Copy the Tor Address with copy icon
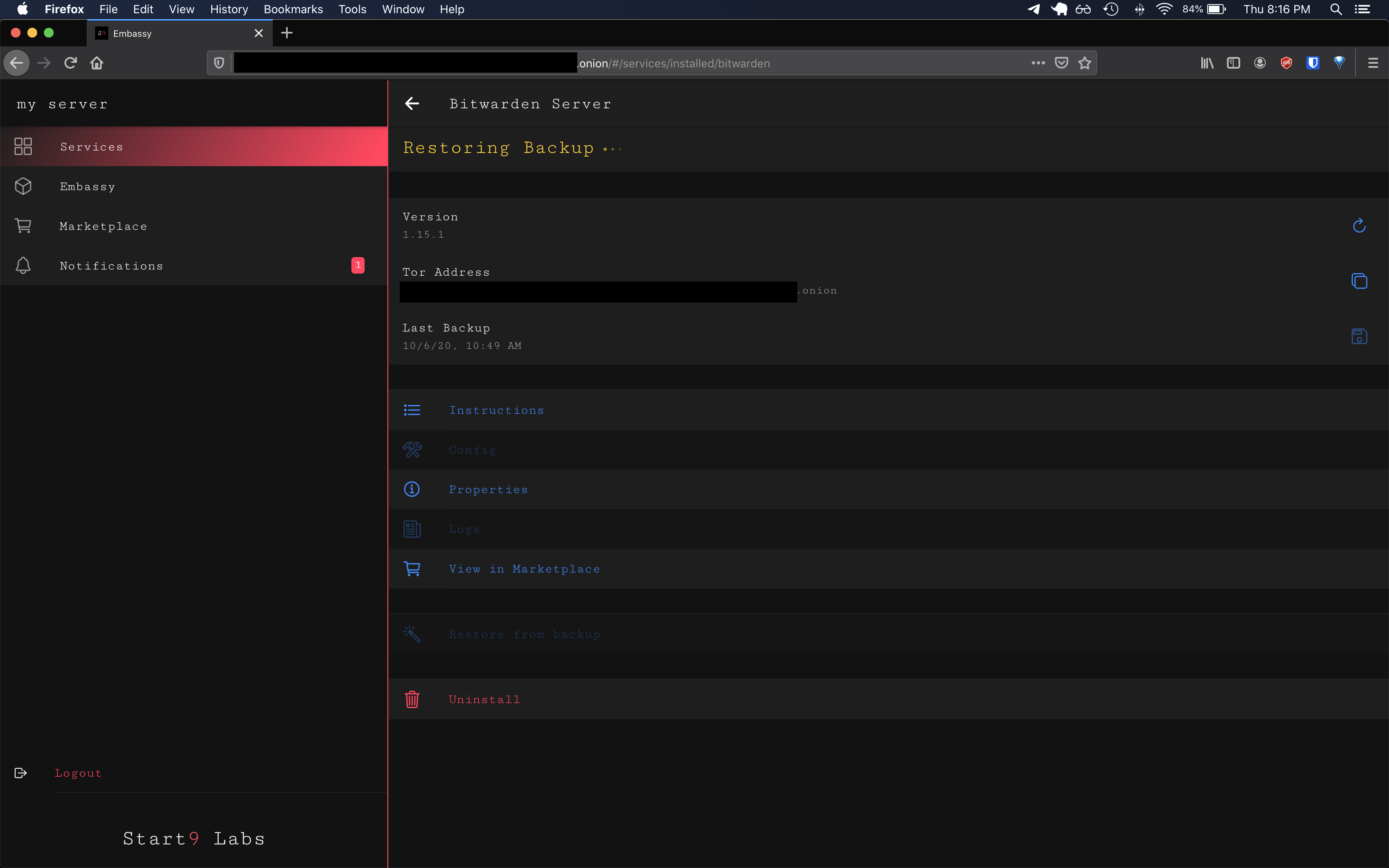Image resolution: width=1389 pixels, height=868 pixels. coord(1358,281)
